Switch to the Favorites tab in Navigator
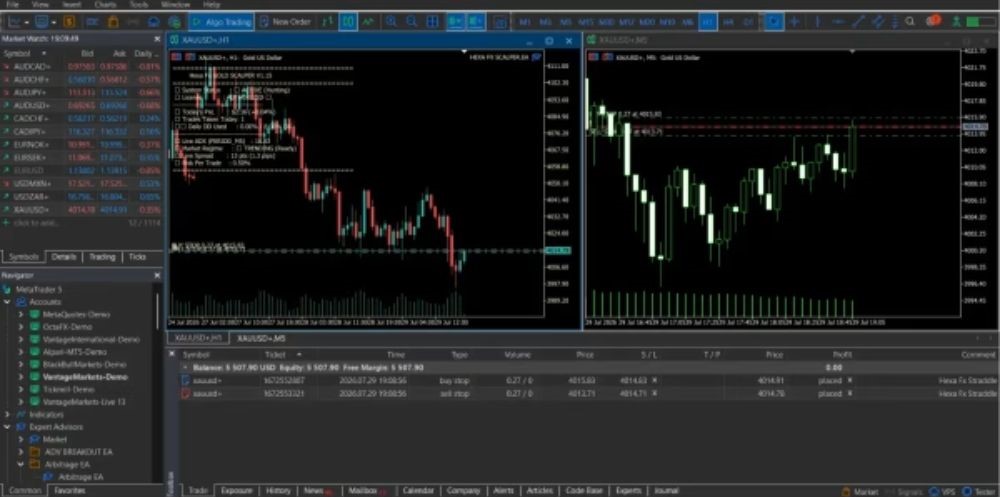Viewport: 1000px width, 497px height. (70, 491)
